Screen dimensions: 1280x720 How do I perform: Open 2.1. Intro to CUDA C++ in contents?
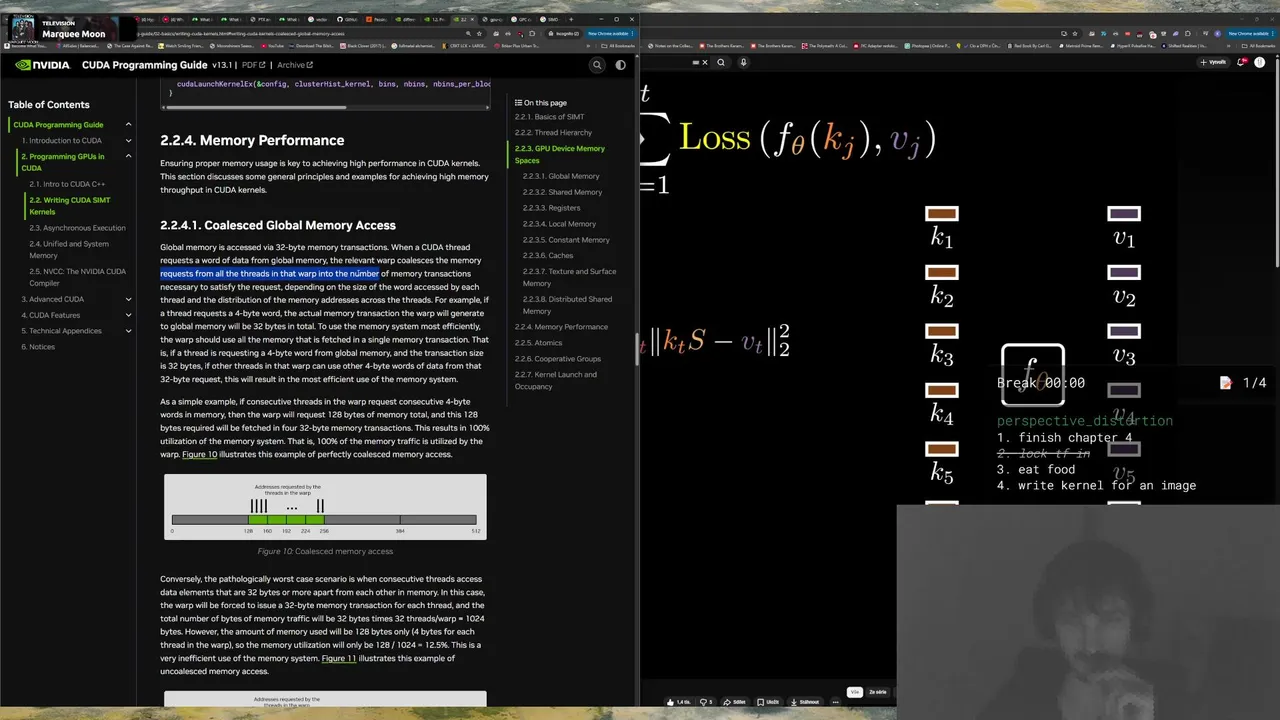tap(67, 184)
